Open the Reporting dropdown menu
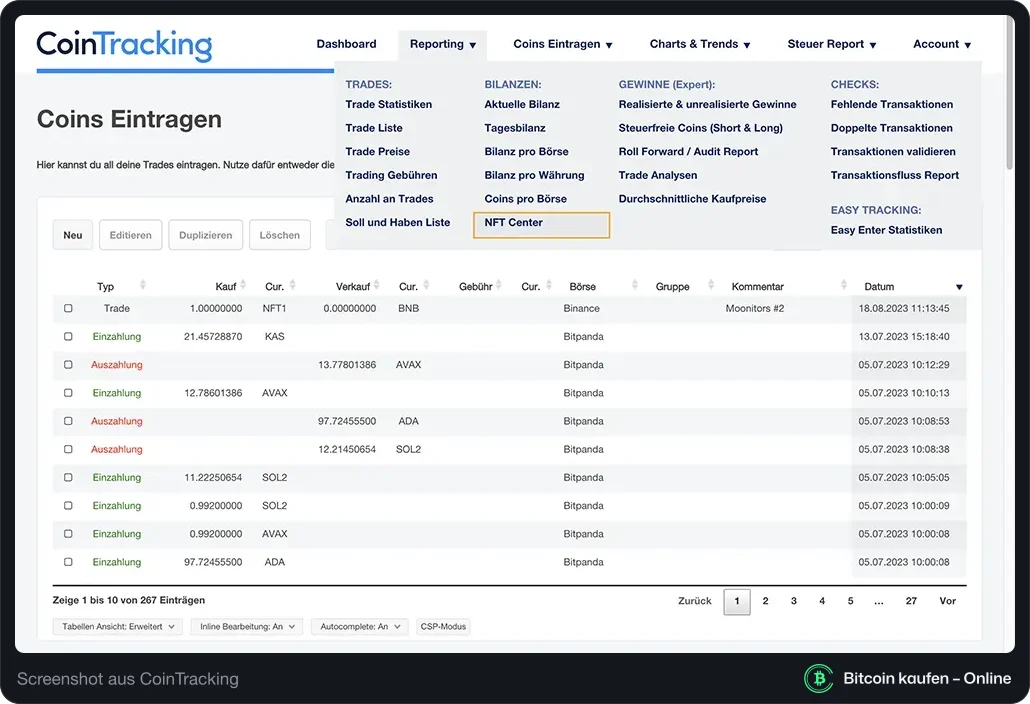Screen dimensions: 1030x704 [x=443, y=44]
